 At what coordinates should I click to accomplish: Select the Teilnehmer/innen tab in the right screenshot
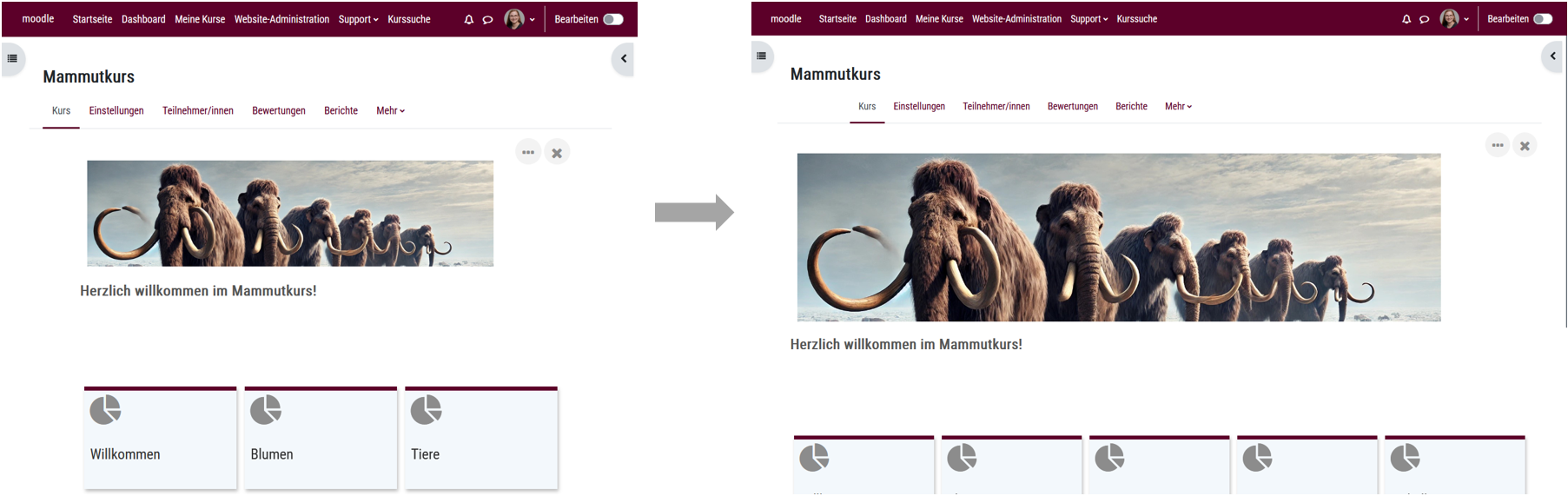[996, 107]
